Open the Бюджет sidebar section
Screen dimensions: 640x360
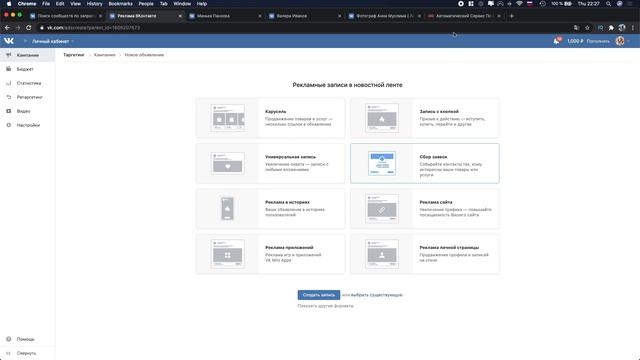(x=27, y=69)
